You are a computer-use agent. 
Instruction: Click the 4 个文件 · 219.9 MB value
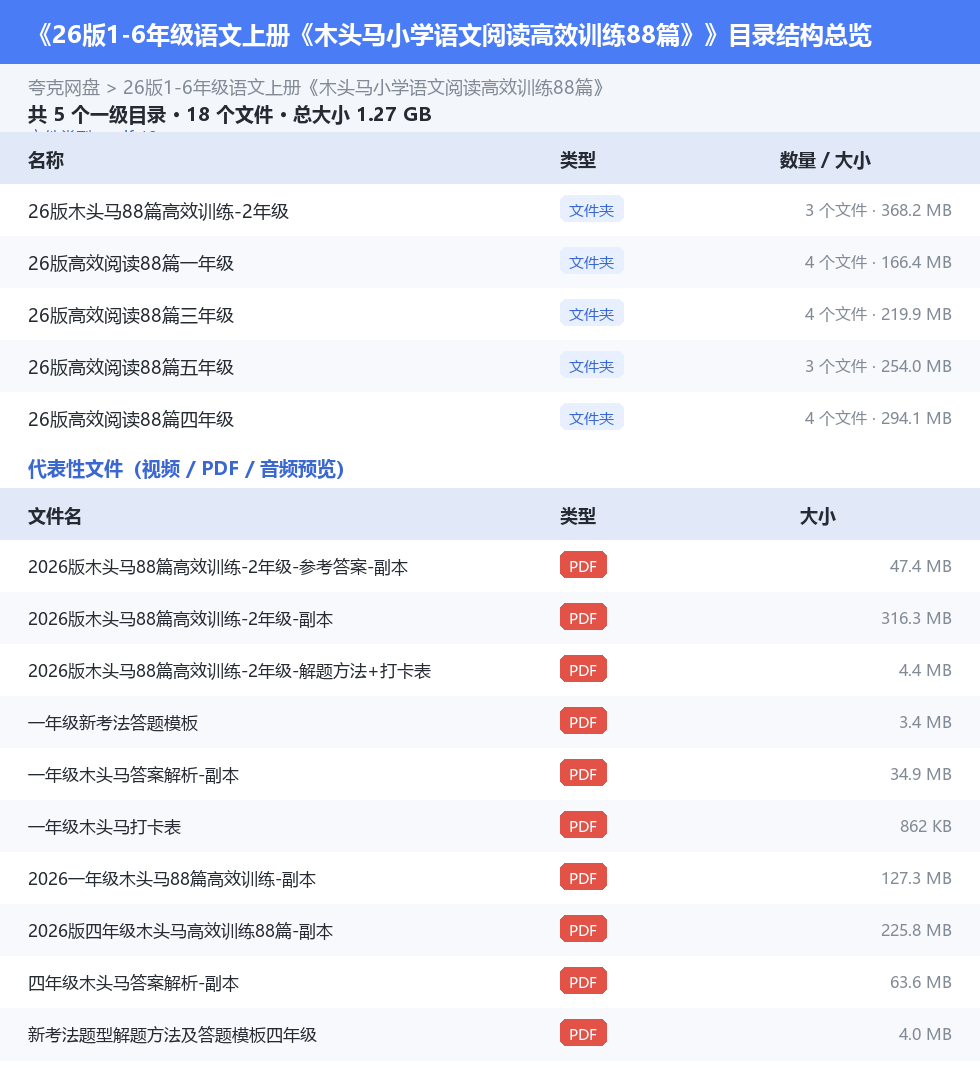878,314
